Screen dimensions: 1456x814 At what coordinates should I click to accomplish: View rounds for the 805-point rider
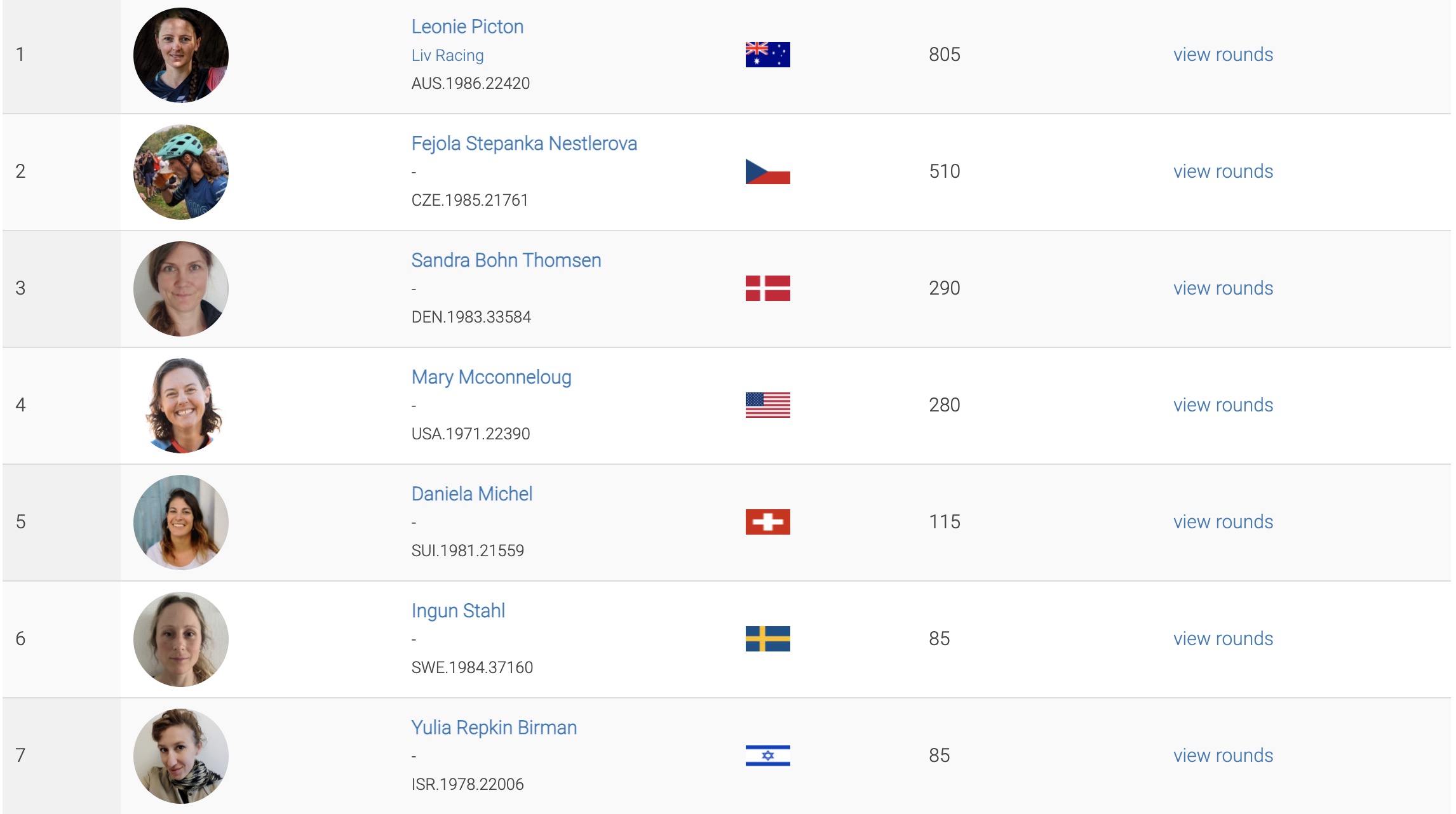[1223, 55]
